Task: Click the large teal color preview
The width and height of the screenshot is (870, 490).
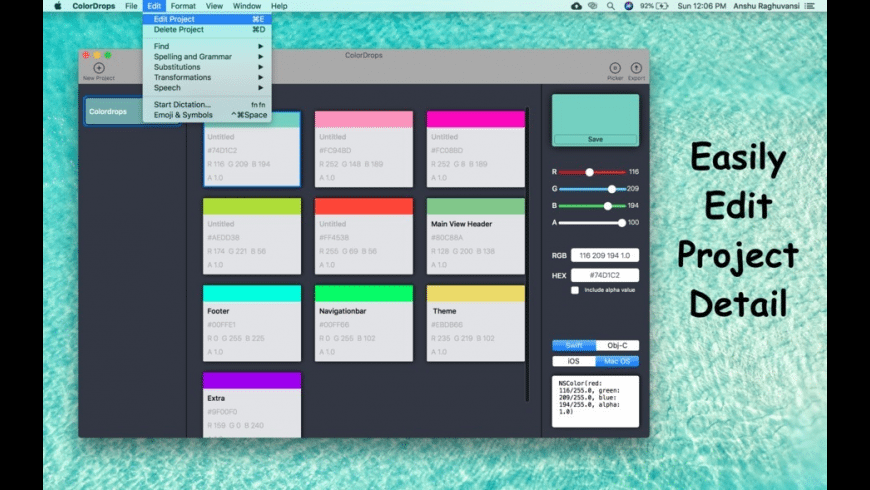Action: point(595,114)
